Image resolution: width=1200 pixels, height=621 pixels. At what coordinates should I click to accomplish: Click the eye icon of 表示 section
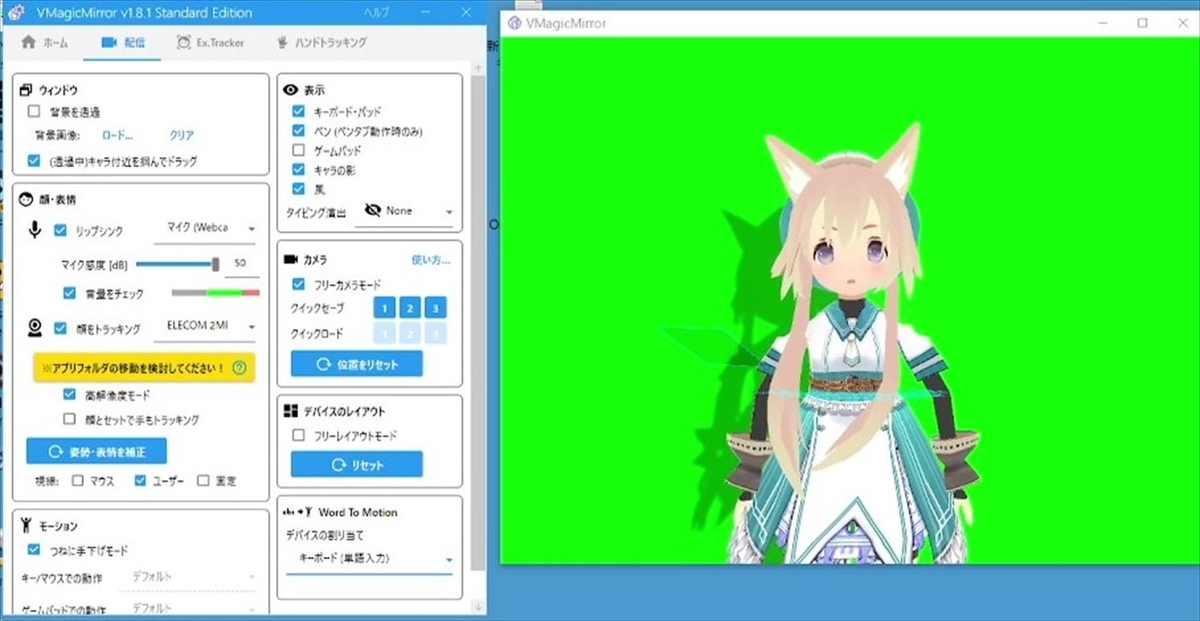click(292, 90)
